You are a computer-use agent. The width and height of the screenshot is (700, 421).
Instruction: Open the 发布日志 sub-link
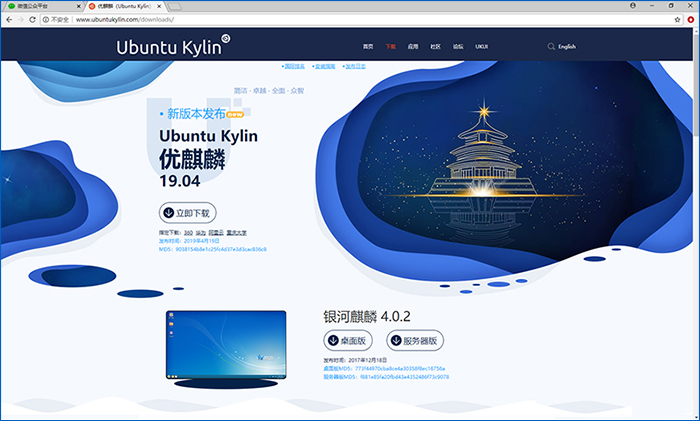(x=354, y=66)
